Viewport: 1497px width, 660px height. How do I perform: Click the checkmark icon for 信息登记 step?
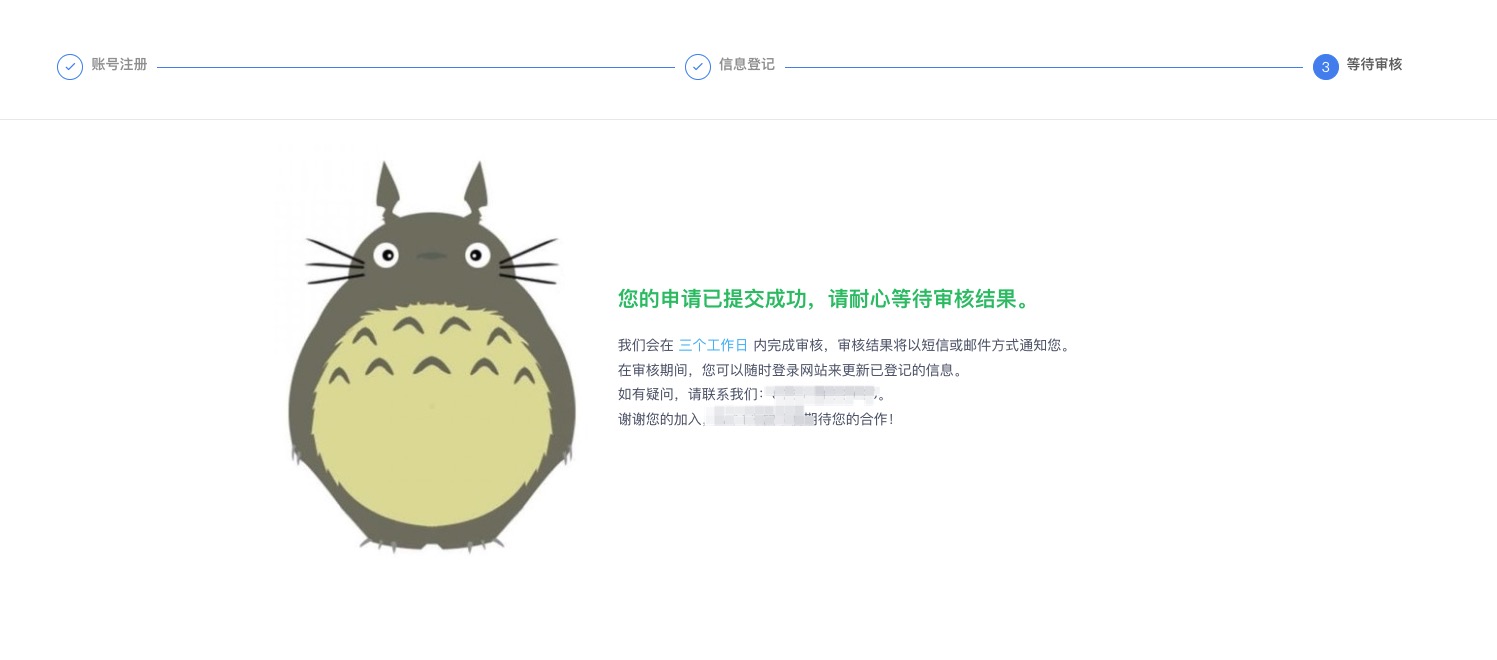698,67
